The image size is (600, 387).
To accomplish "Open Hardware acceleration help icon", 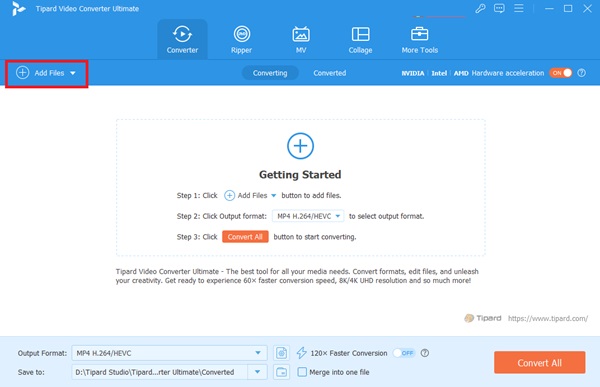I will 582,73.
